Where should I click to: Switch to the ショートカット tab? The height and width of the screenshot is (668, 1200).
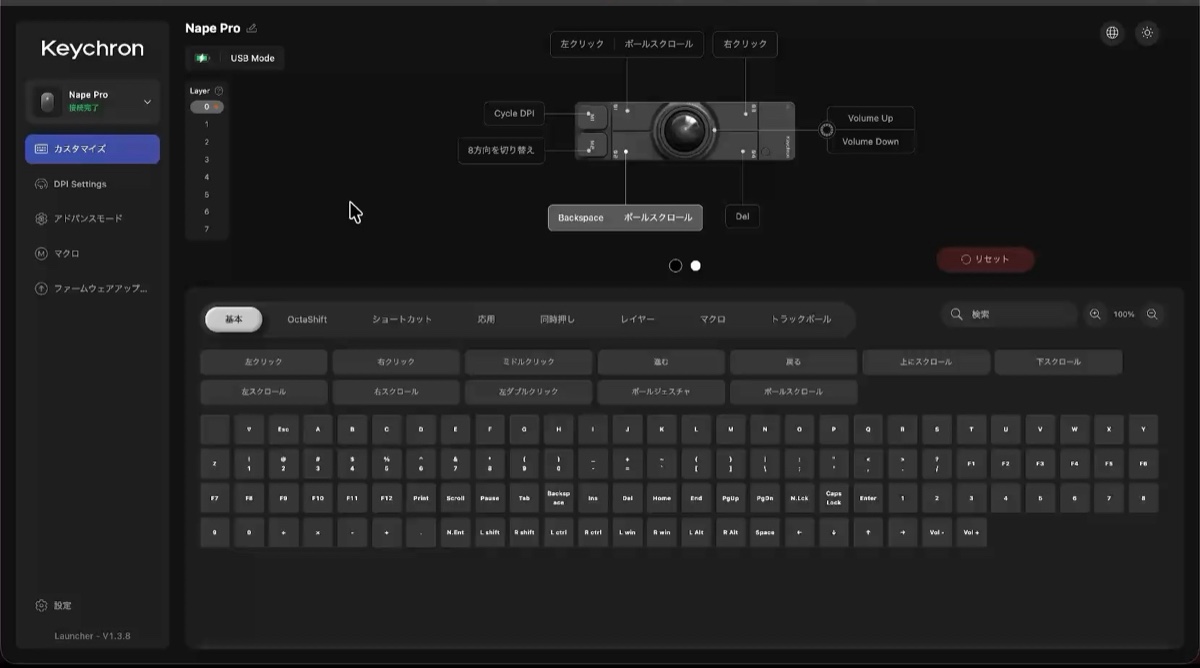[402, 319]
